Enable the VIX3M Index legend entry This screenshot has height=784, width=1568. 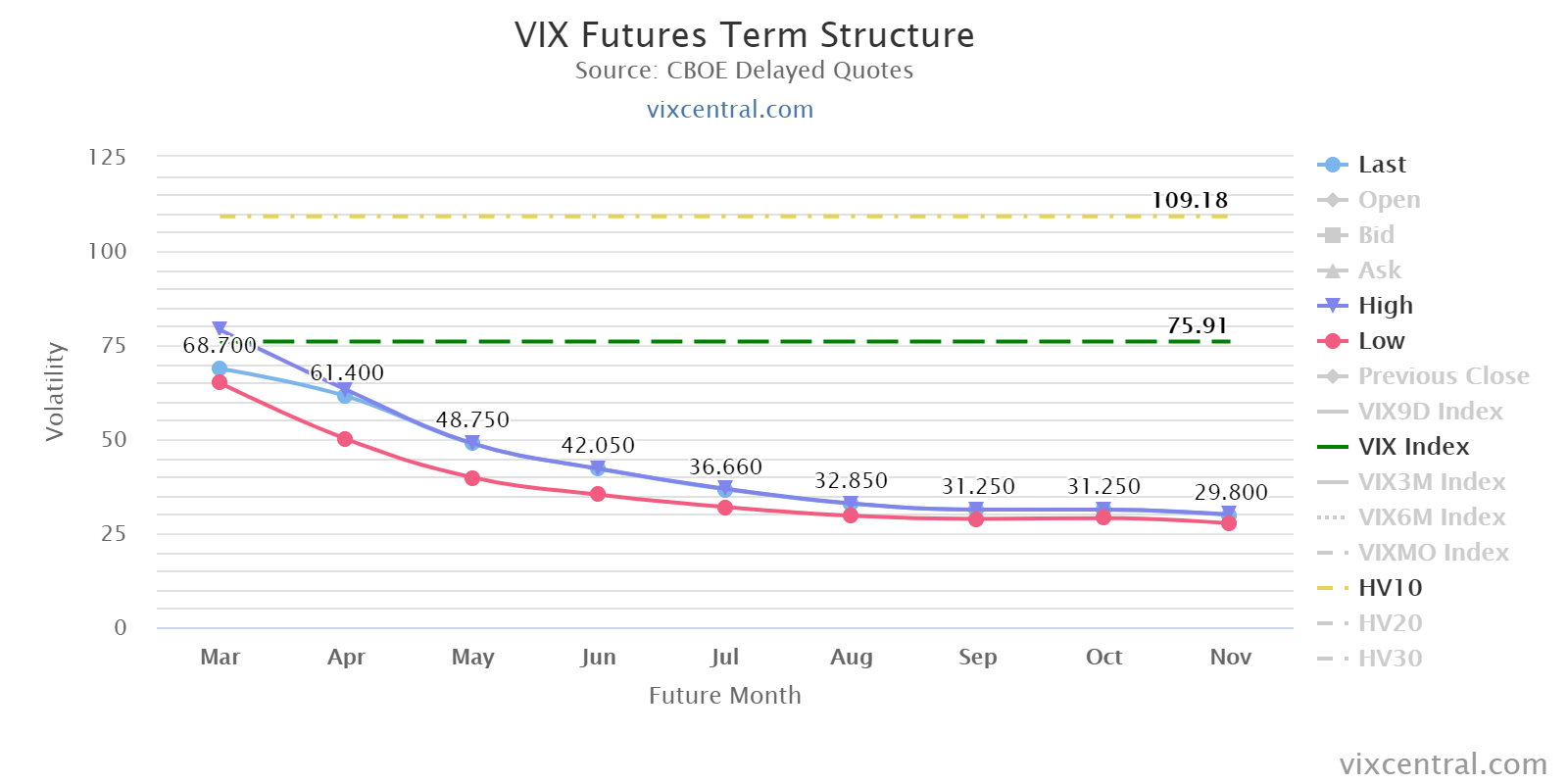(x=1431, y=482)
